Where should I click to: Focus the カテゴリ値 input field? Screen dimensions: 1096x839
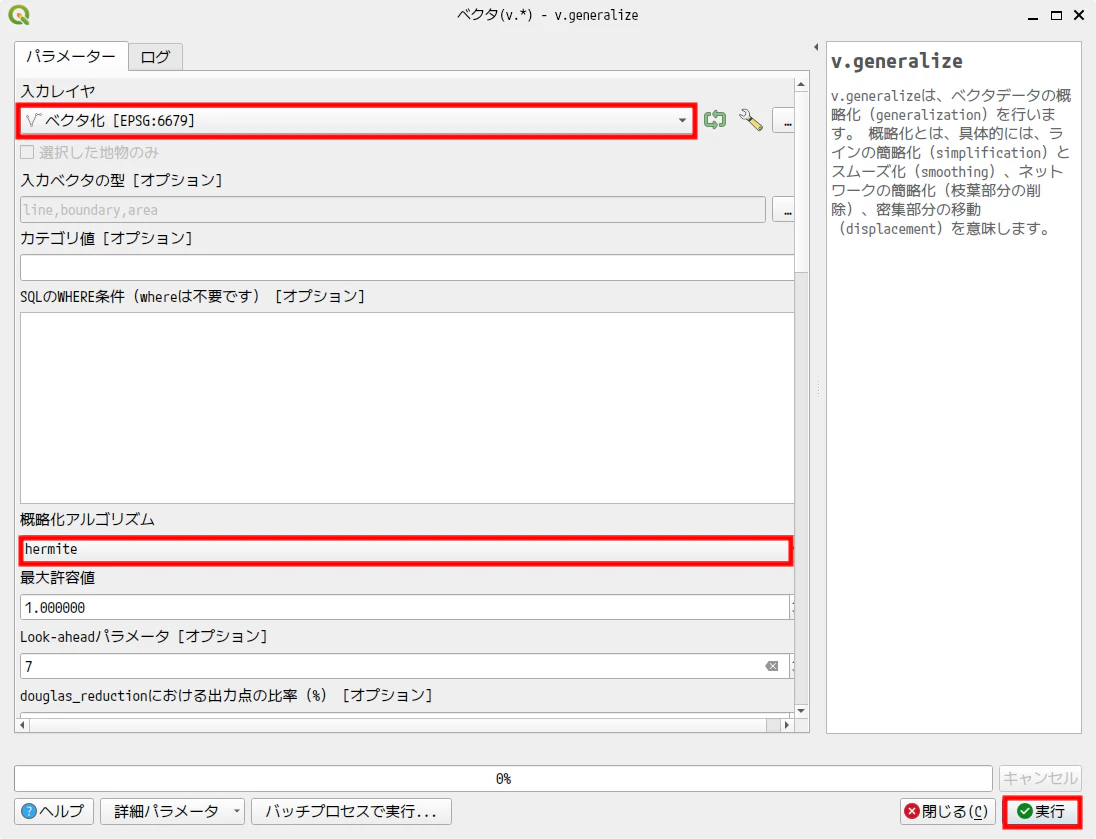pos(407,268)
